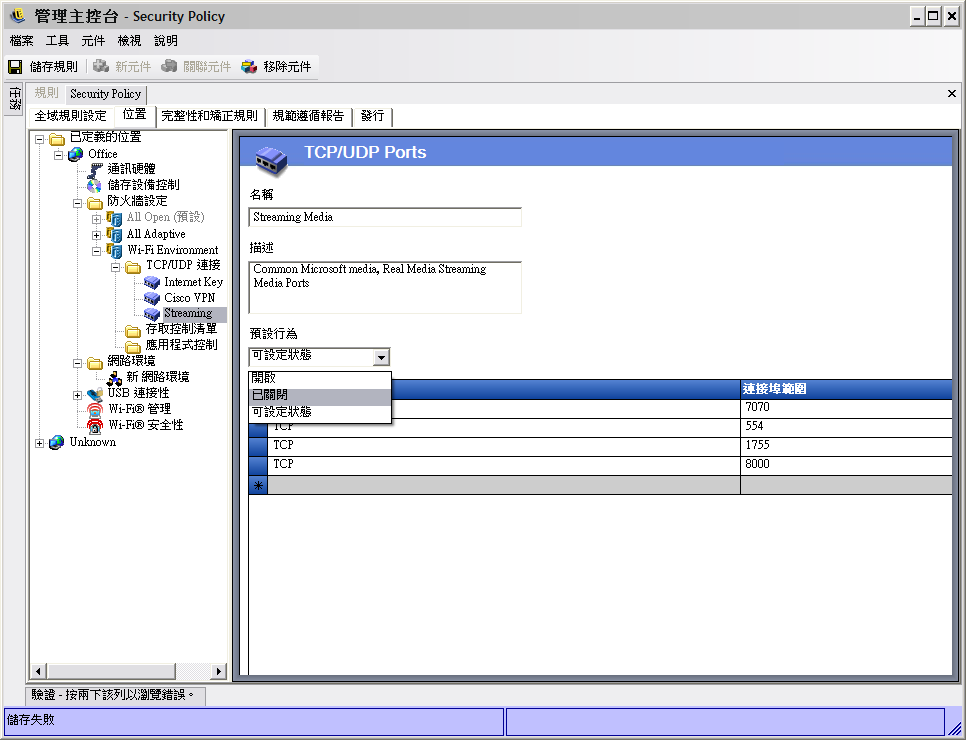Open the 工具 menu

57,41
